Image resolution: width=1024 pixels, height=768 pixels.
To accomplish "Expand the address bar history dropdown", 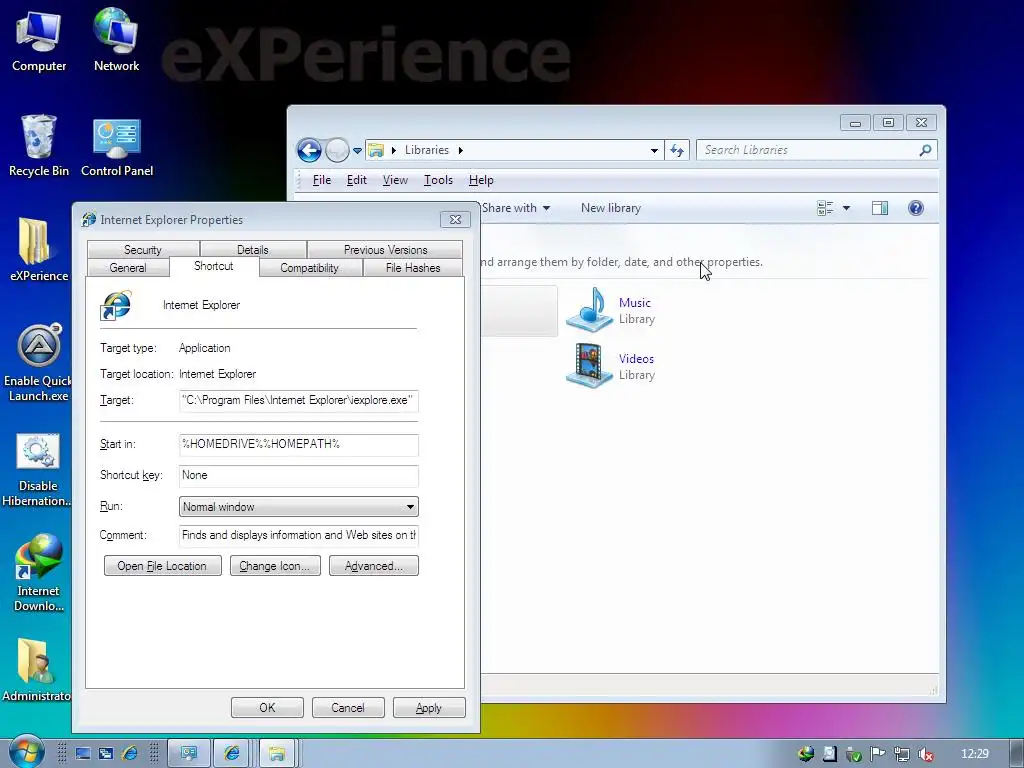I will pos(654,150).
